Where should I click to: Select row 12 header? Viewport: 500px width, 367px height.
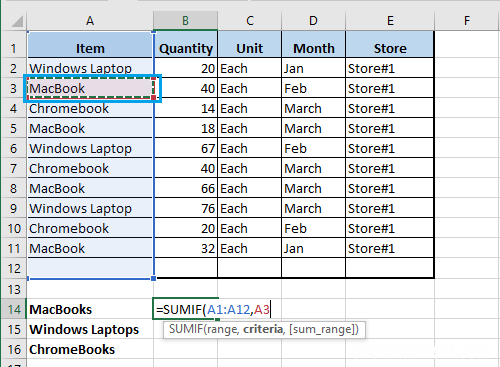pyautogui.click(x=13, y=268)
